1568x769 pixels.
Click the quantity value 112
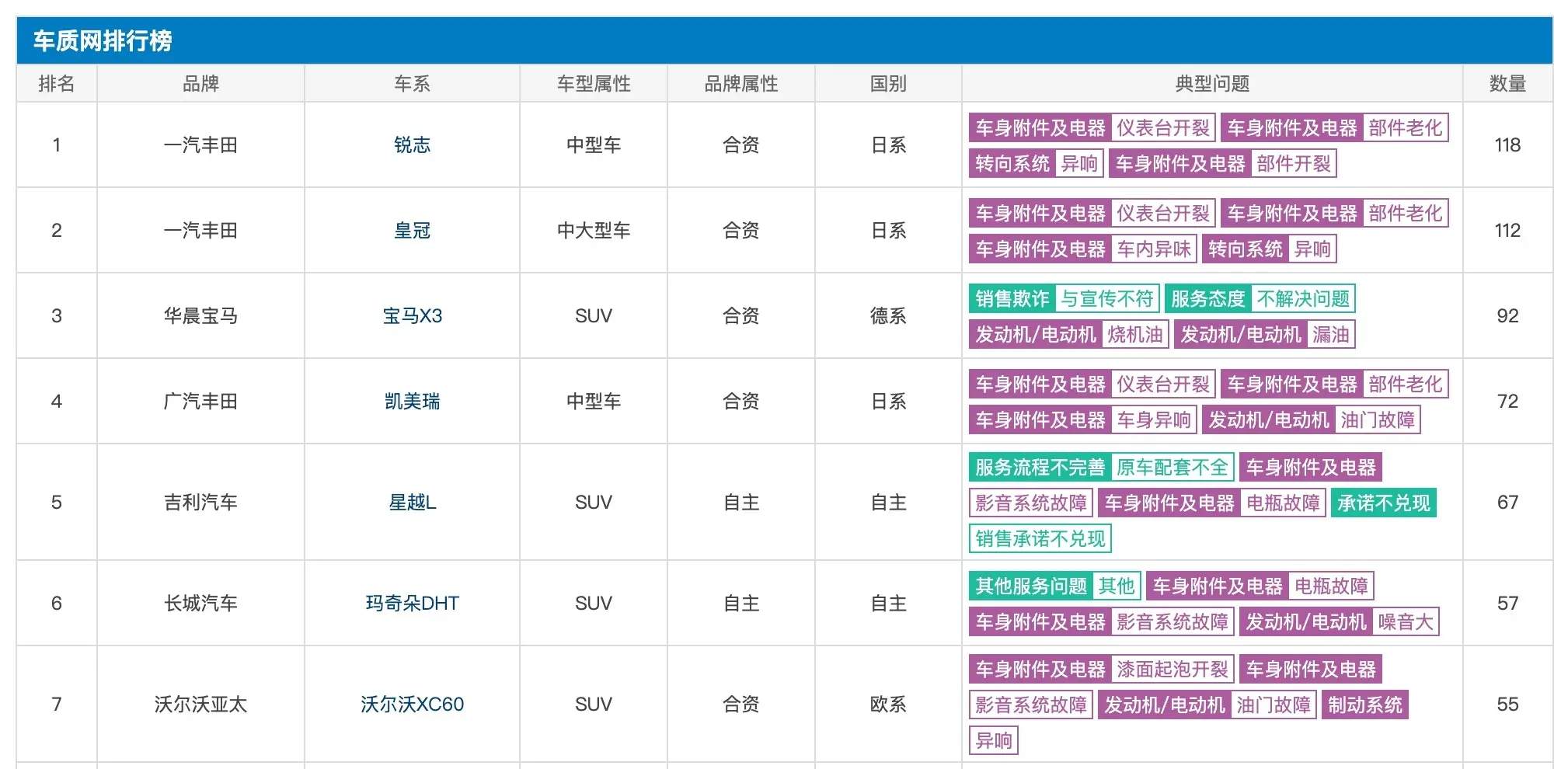(x=1507, y=231)
